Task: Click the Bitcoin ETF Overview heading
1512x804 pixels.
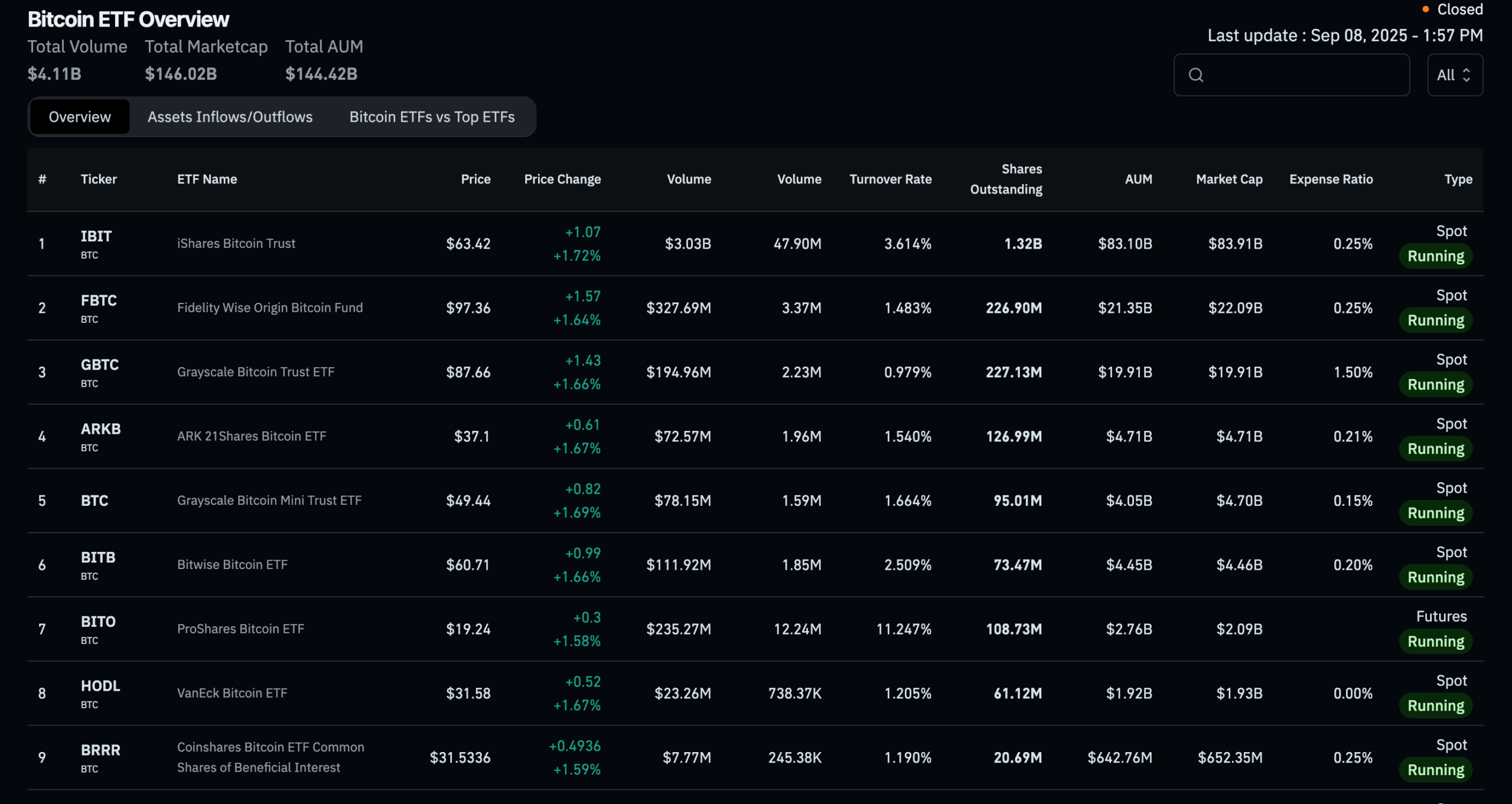Action: (128, 19)
